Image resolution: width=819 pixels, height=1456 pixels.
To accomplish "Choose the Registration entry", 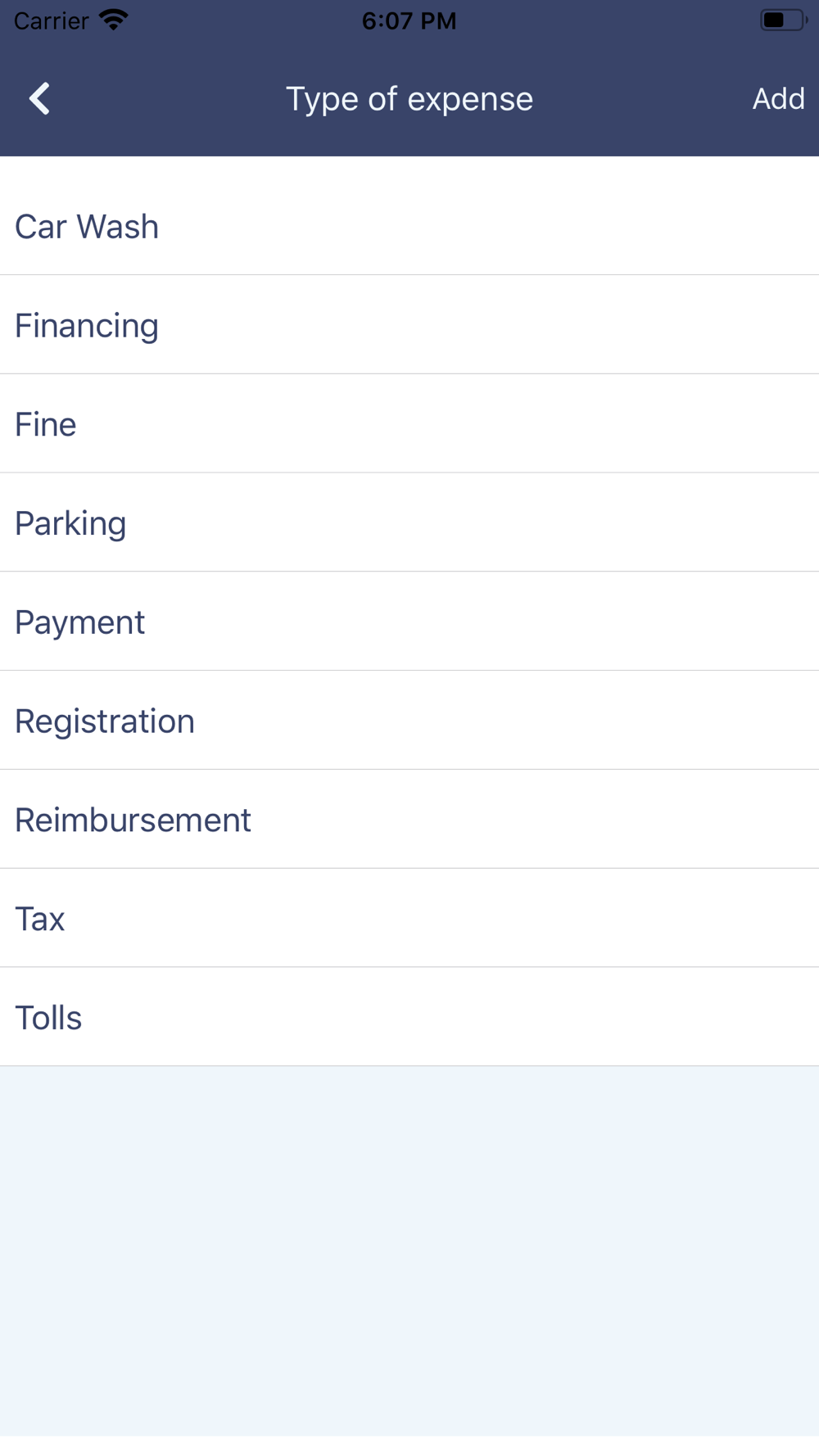I will (x=409, y=721).
